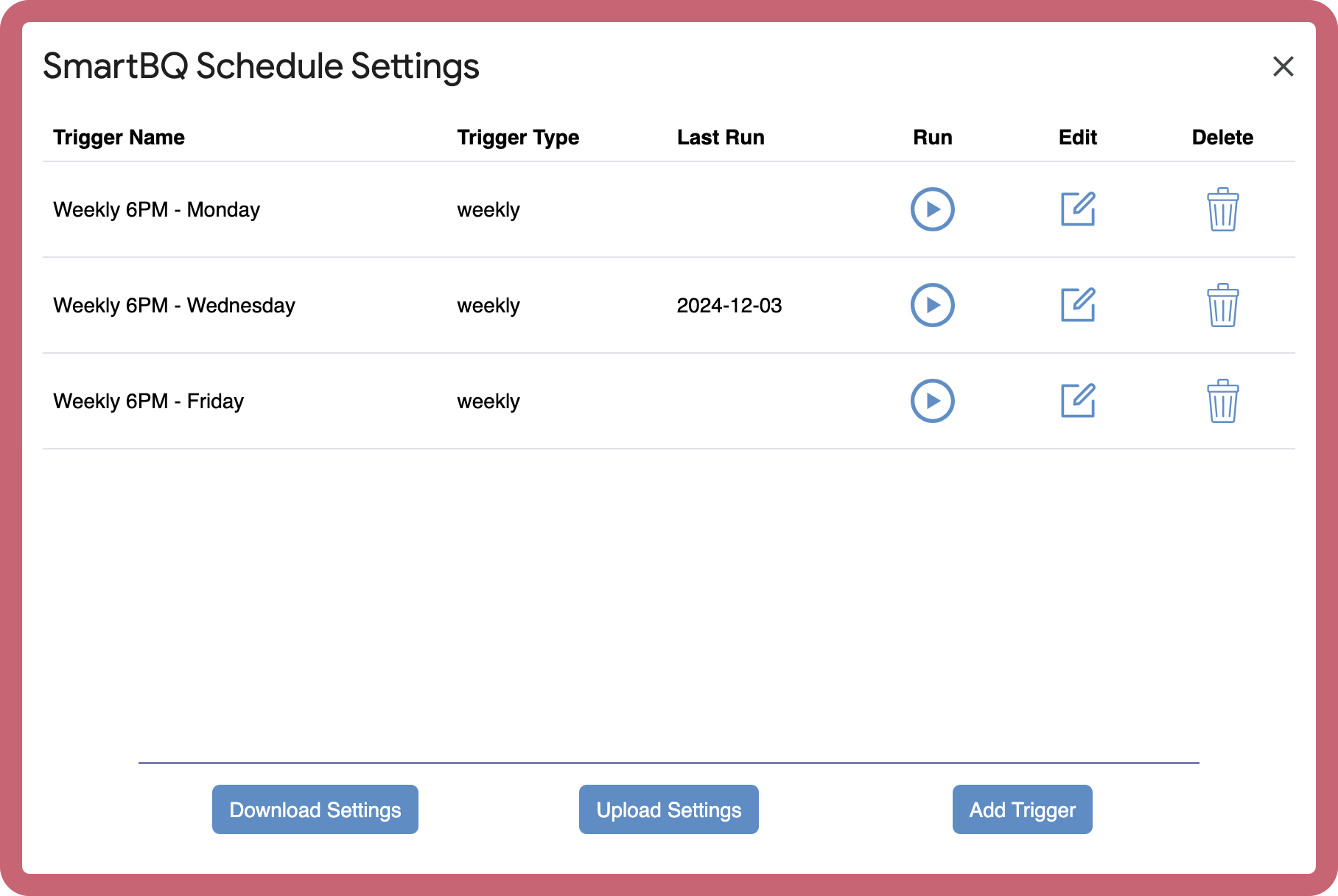
Task: Run the Weekly 6PM - Wednesday trigger
Action: click(x=932, y=305)
